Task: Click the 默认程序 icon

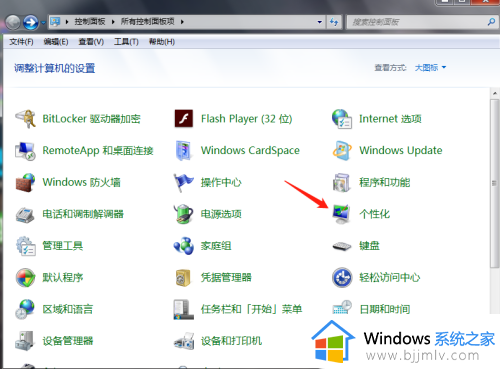Action: [x=25, y=278]
